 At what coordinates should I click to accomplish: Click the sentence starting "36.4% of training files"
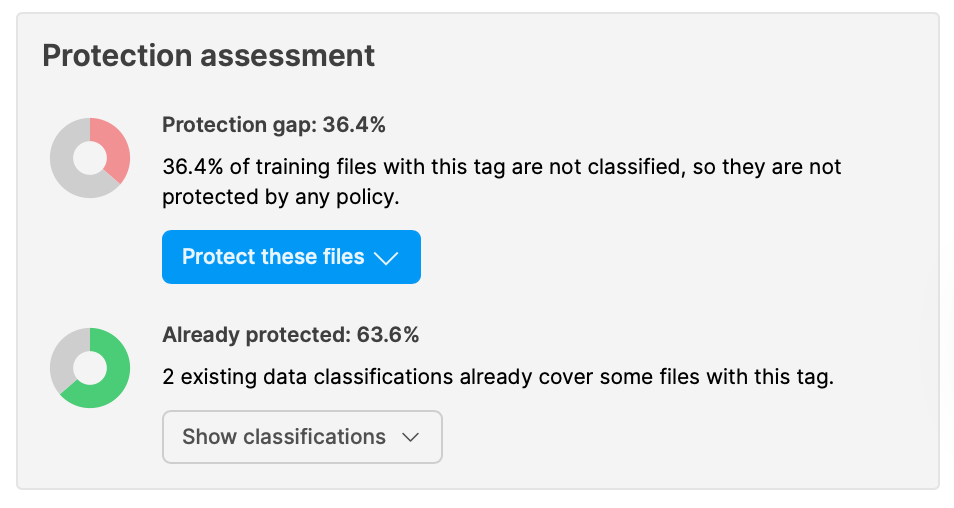(501, 167)
